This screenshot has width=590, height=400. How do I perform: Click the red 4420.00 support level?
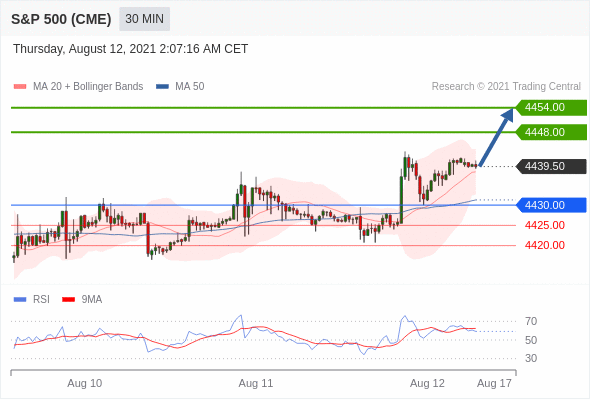coord(545,245)
